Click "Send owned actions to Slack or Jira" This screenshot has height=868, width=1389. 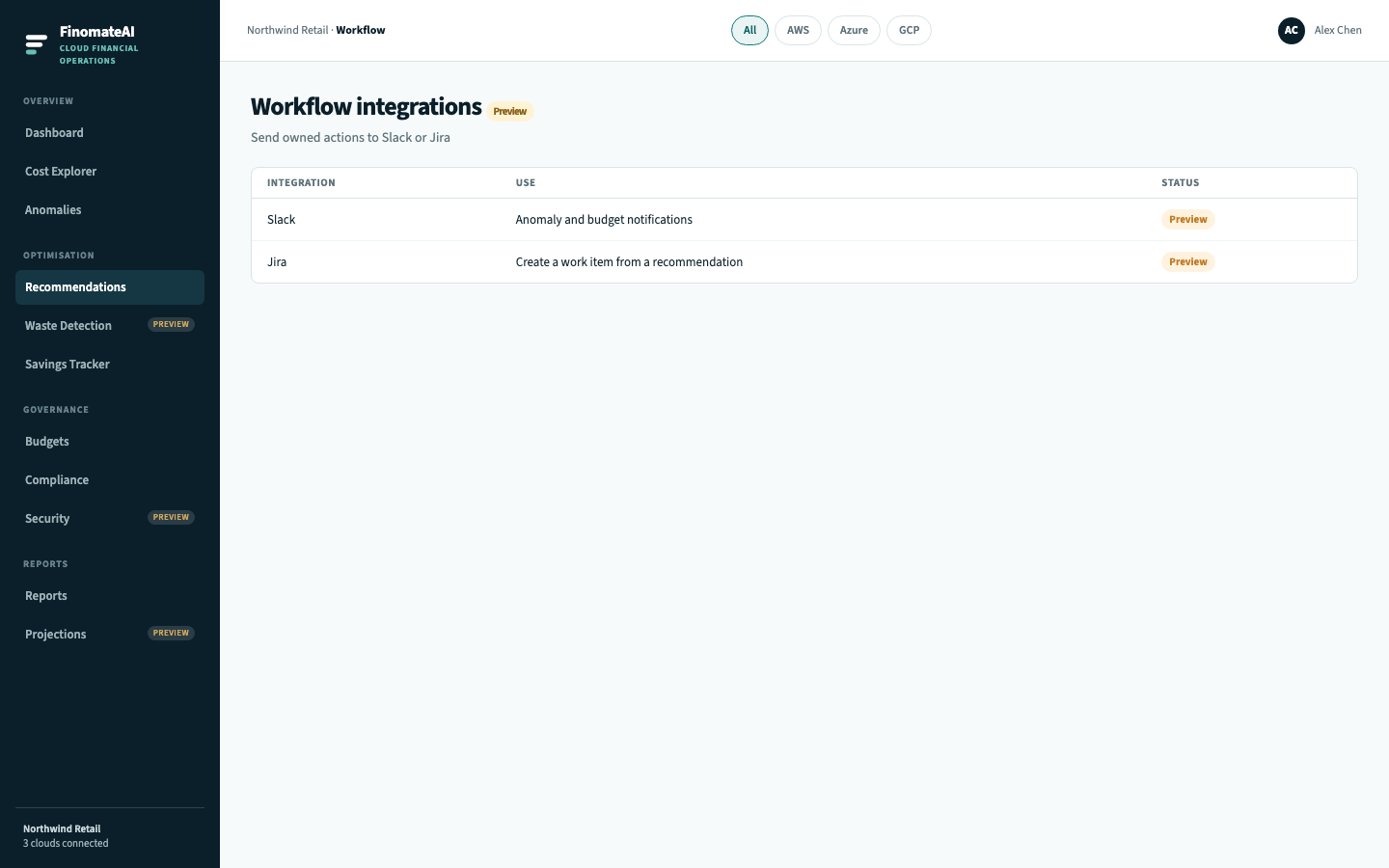(350, 138)
